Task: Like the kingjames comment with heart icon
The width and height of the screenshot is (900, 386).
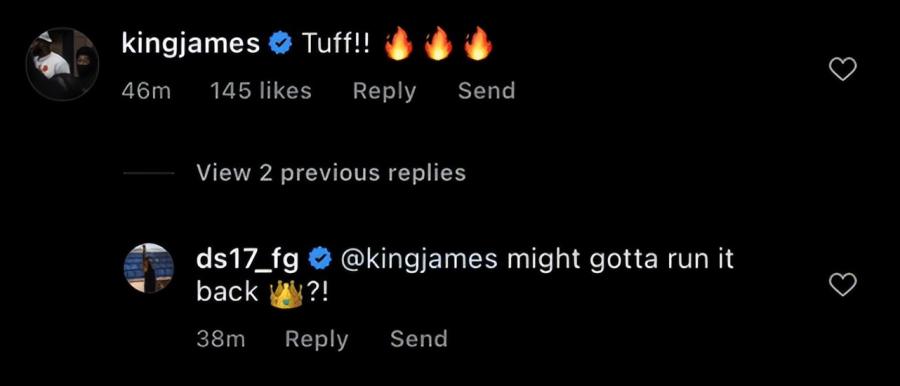Action: click(x=843, y=70)
